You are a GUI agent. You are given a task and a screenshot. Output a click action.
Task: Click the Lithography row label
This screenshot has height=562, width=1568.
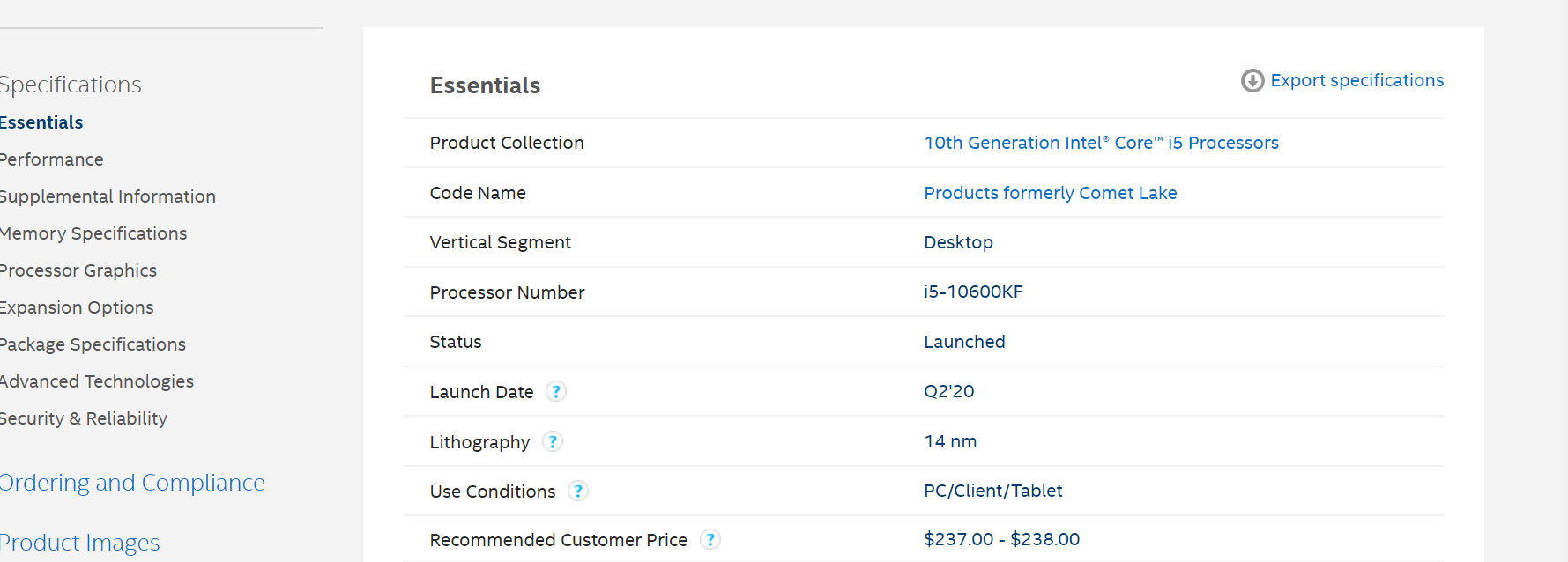(480, 442)
